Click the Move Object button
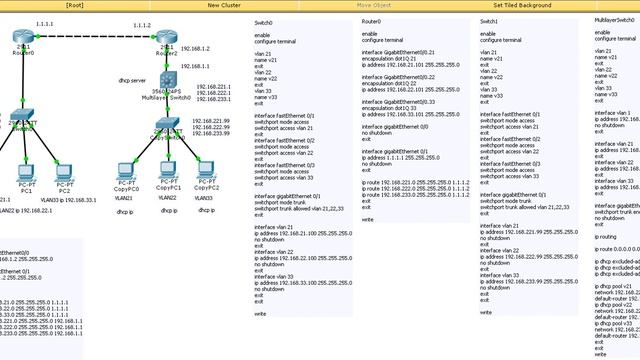The width and height of the screenshot is (640, 360). 373,5
